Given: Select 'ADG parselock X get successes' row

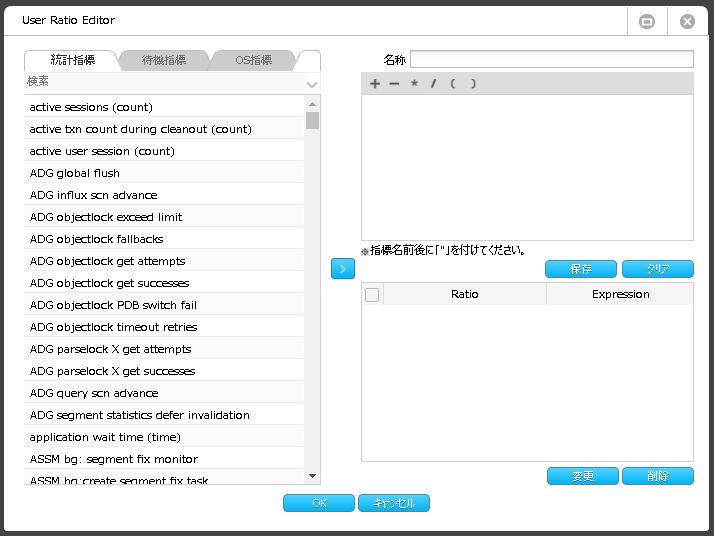Looking at the screenshot, I should coord(163,371).
